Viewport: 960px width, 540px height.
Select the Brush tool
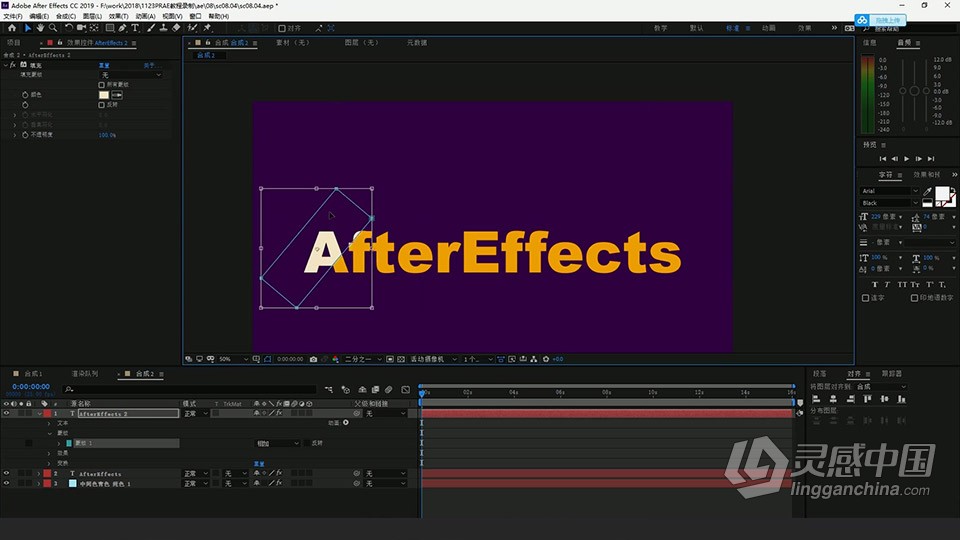point(151,28)
